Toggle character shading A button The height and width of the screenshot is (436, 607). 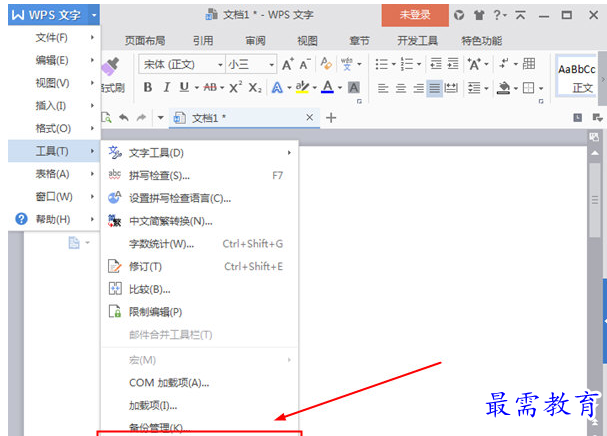(353, 88)
